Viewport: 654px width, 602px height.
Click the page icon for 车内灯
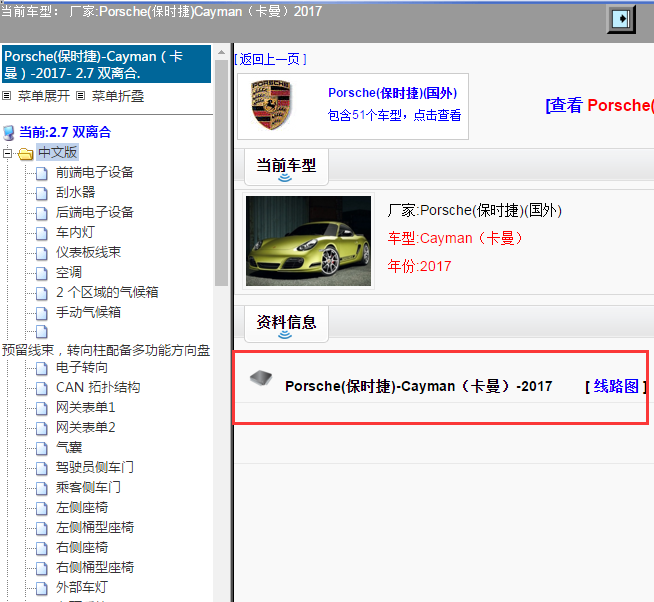pos(41,233)
